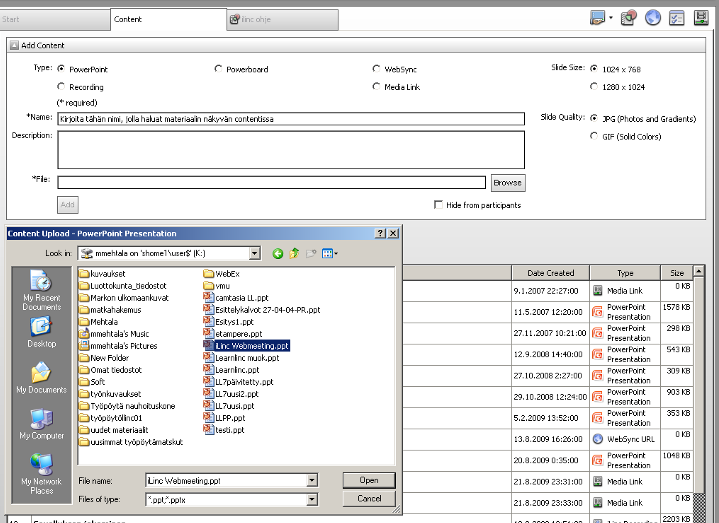The height and width of the screenshot is (523, 719).
Task: Select the camtasia LL.ppt file
Action: (236, 297)
